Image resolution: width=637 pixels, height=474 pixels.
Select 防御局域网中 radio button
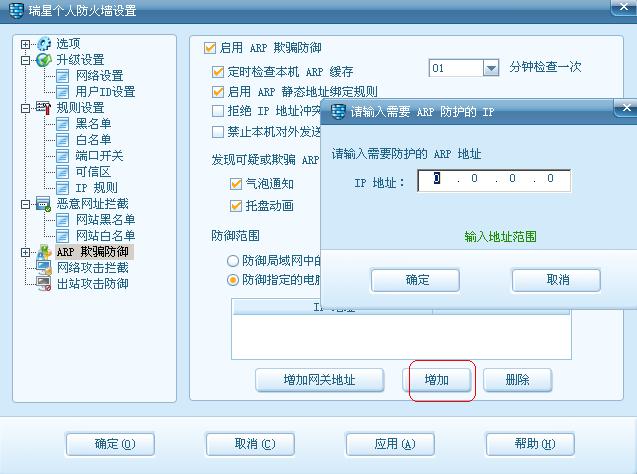pos(233,261)
